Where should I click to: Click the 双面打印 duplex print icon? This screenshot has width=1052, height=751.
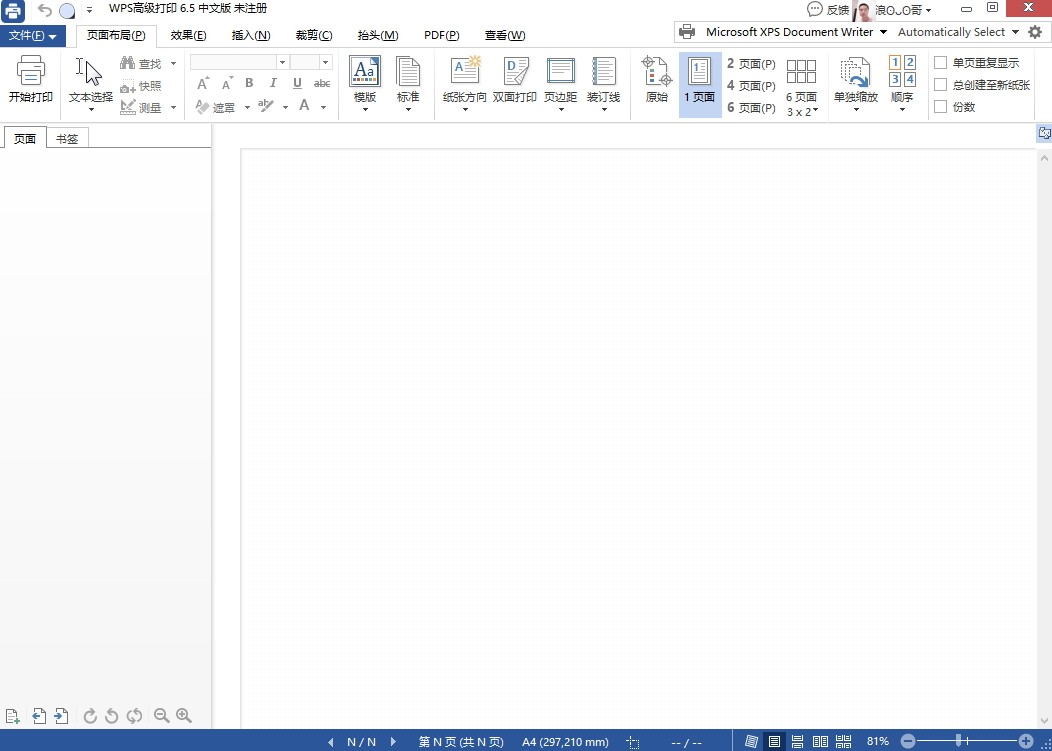515,70
